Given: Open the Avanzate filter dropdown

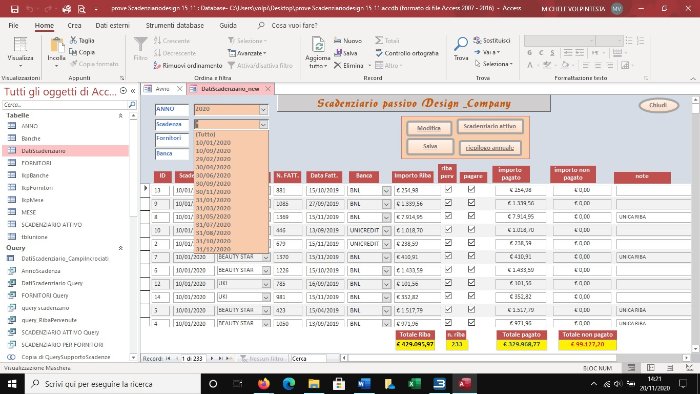Looking at the screenshot, I should coord(247,53).
